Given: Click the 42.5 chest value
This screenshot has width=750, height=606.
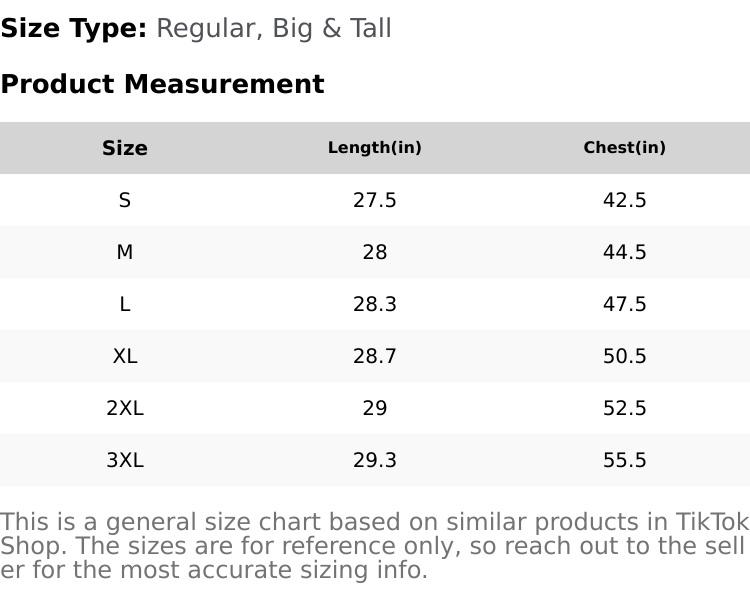Looking at the screenshot, I should pyautogui.click(x=625, y=200).
